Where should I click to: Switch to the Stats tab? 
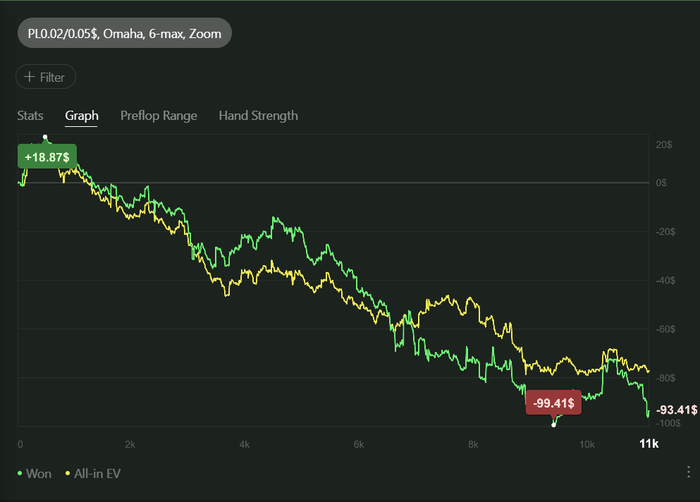pos(30,116)
